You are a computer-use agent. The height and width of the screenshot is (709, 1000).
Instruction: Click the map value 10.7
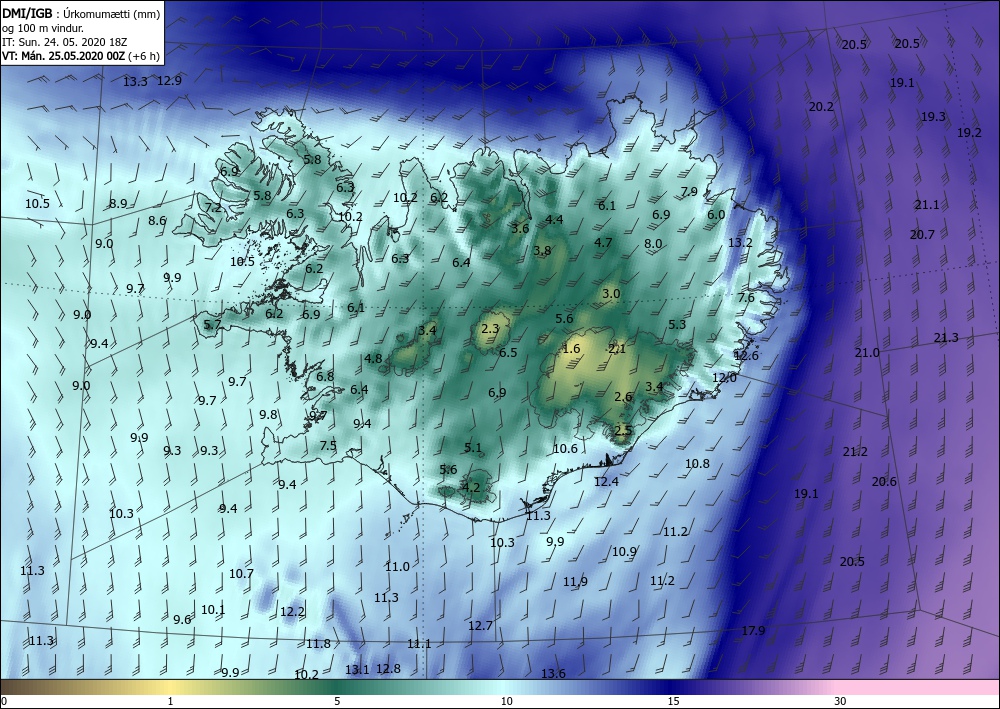(242, 573)
